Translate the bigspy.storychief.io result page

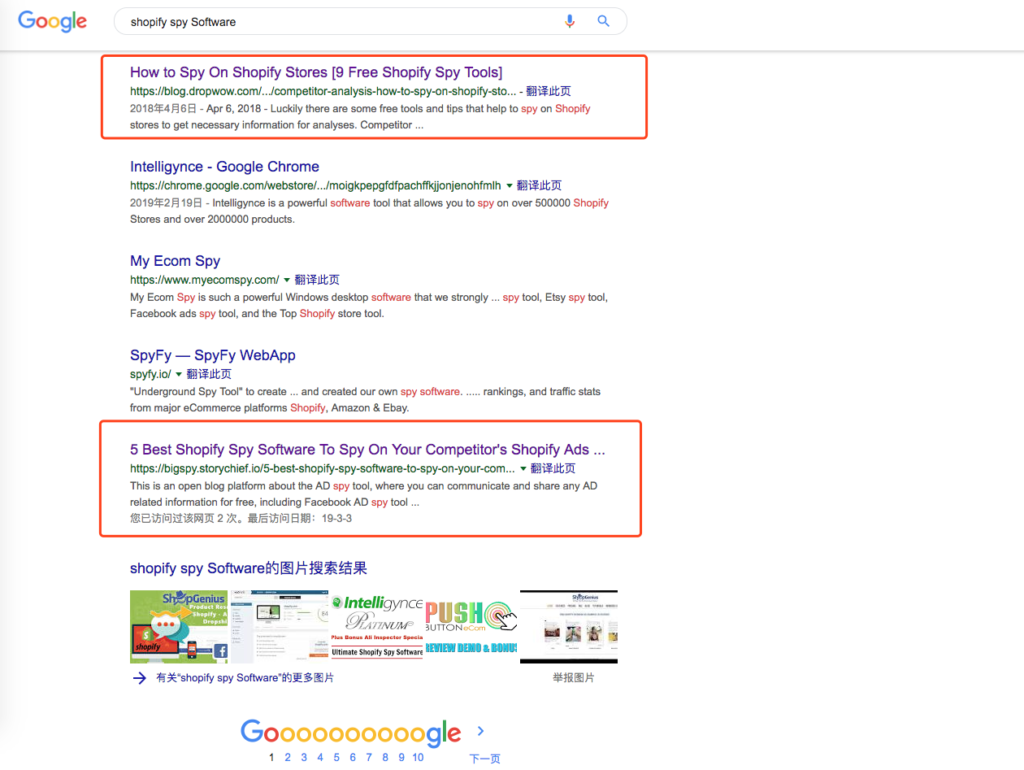click(x=553, y=468)
